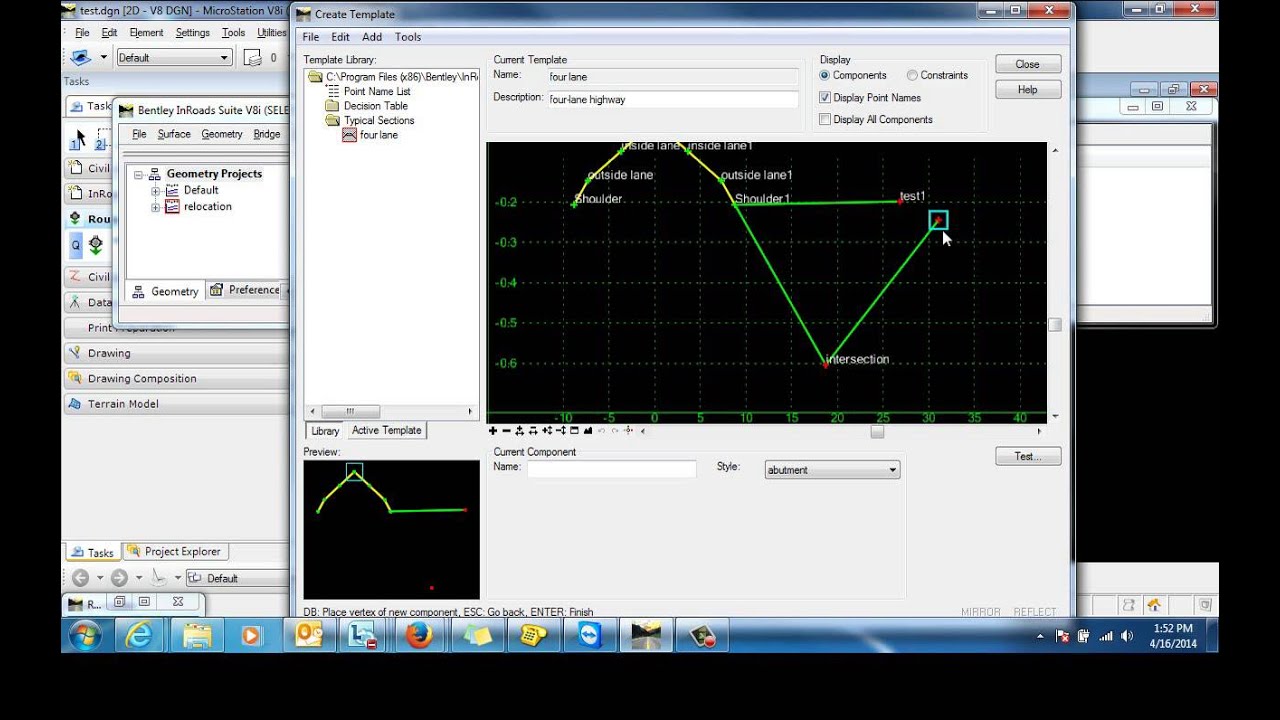Image resolution: width=1280 pixels, height=720 pixels.
Task: Click the Help button in Create Template
Action: (1028, 90)
